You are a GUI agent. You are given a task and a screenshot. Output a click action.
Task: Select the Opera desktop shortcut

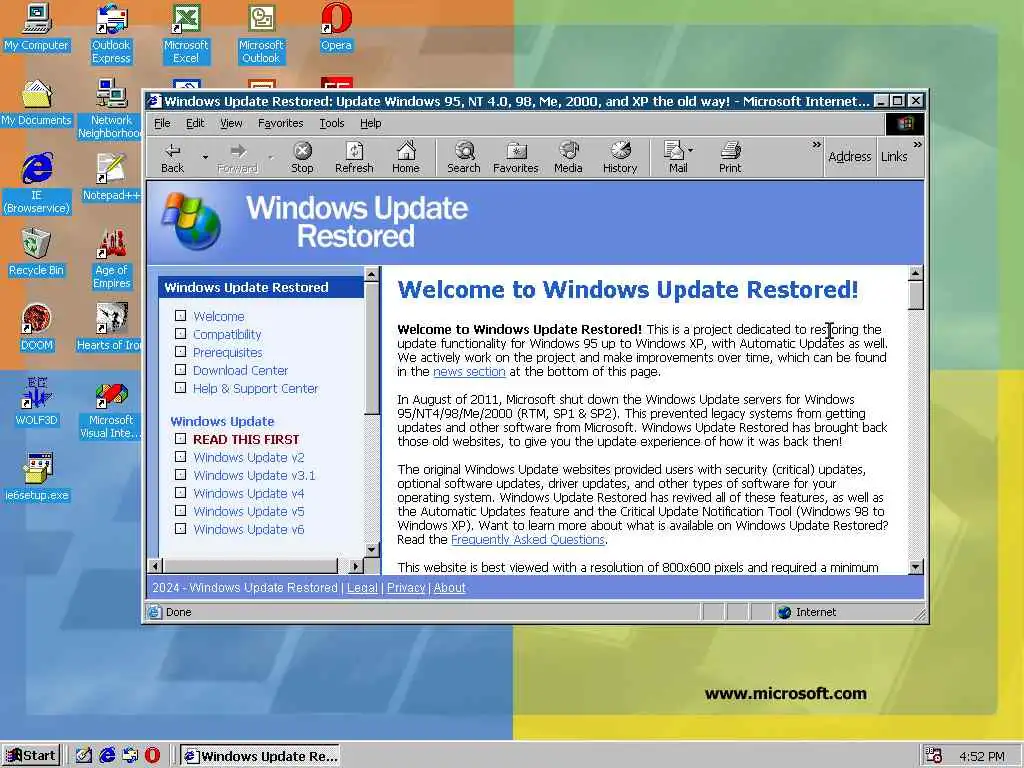click(336, 27)
